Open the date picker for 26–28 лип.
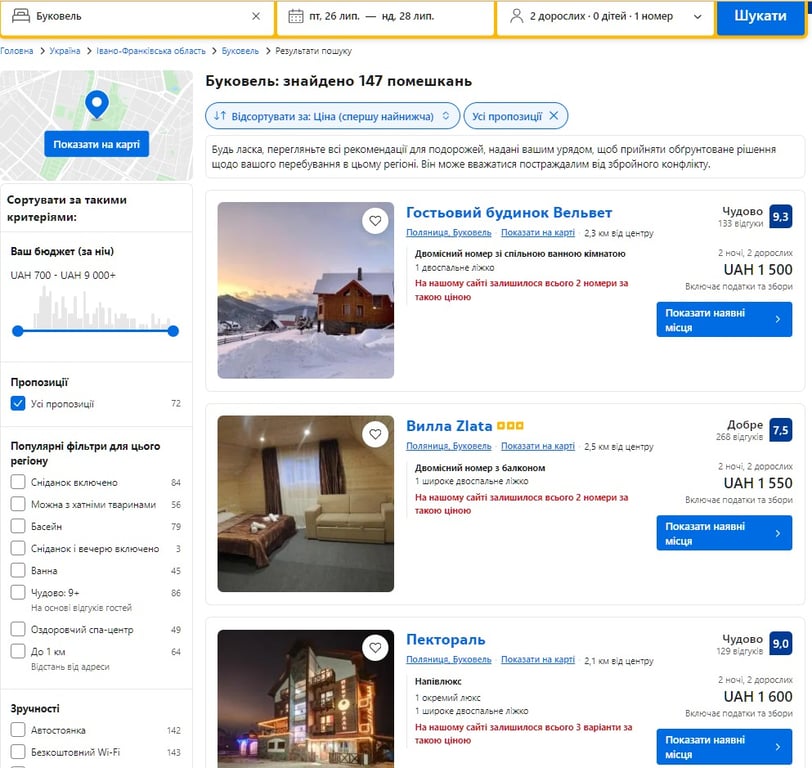The height and width of the screenshot is (768, 812). point(386,17)
